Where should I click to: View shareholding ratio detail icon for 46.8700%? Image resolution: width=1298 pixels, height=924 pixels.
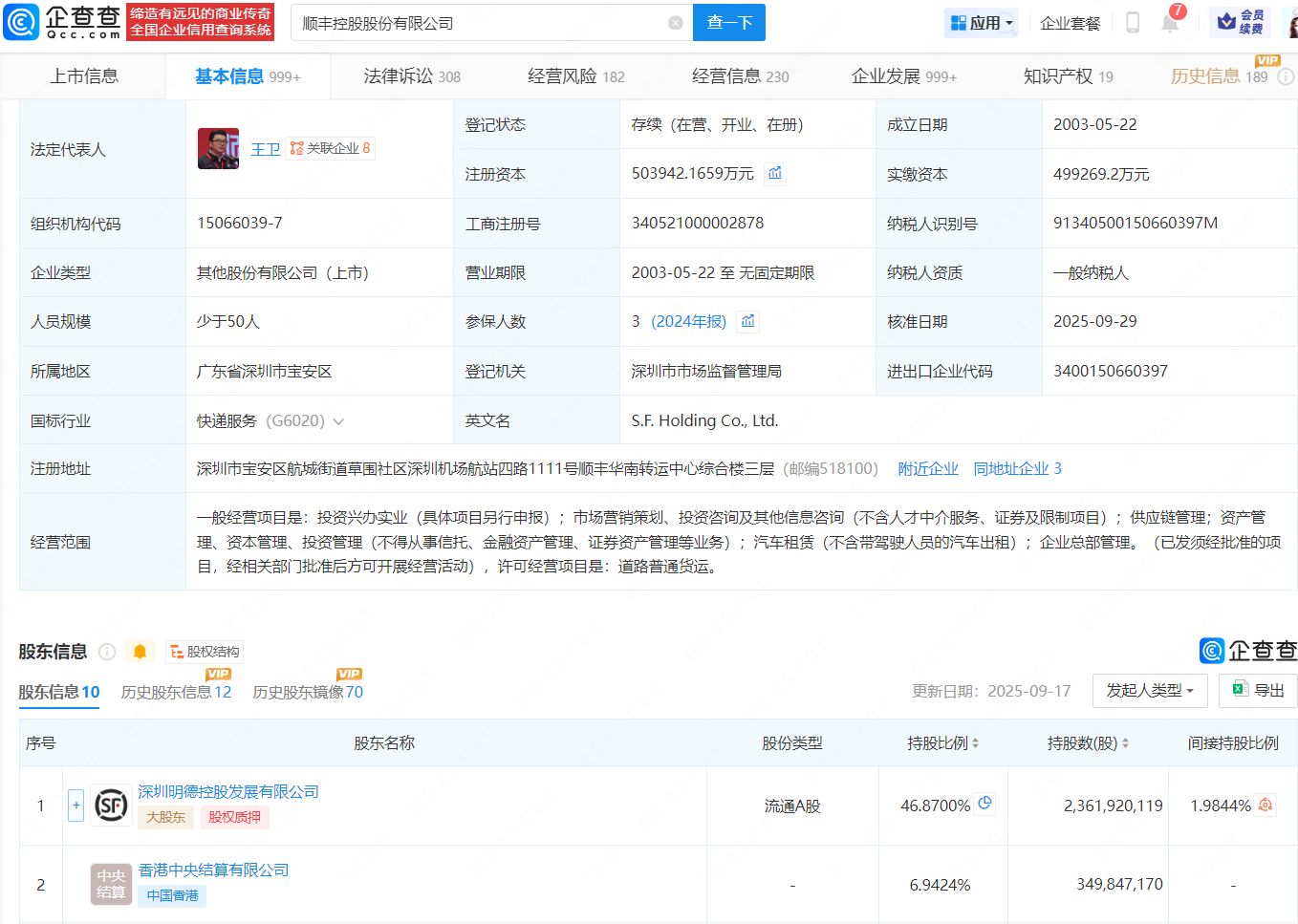pos(985,805)
